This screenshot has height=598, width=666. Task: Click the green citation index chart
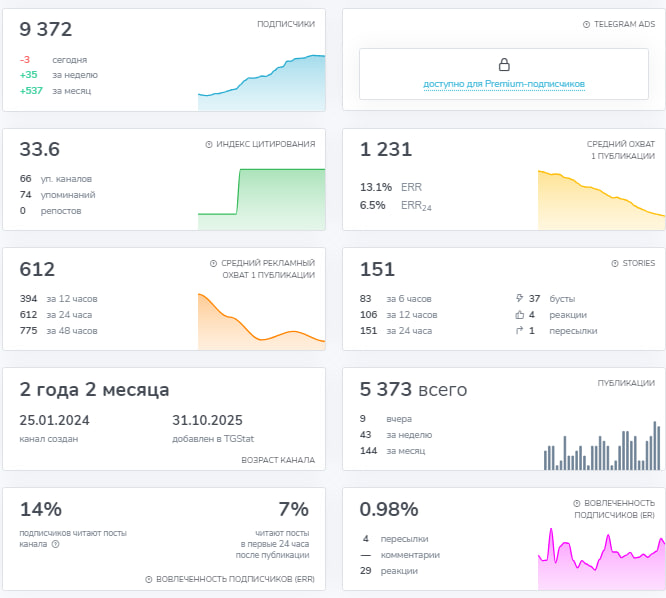(262, 199)
